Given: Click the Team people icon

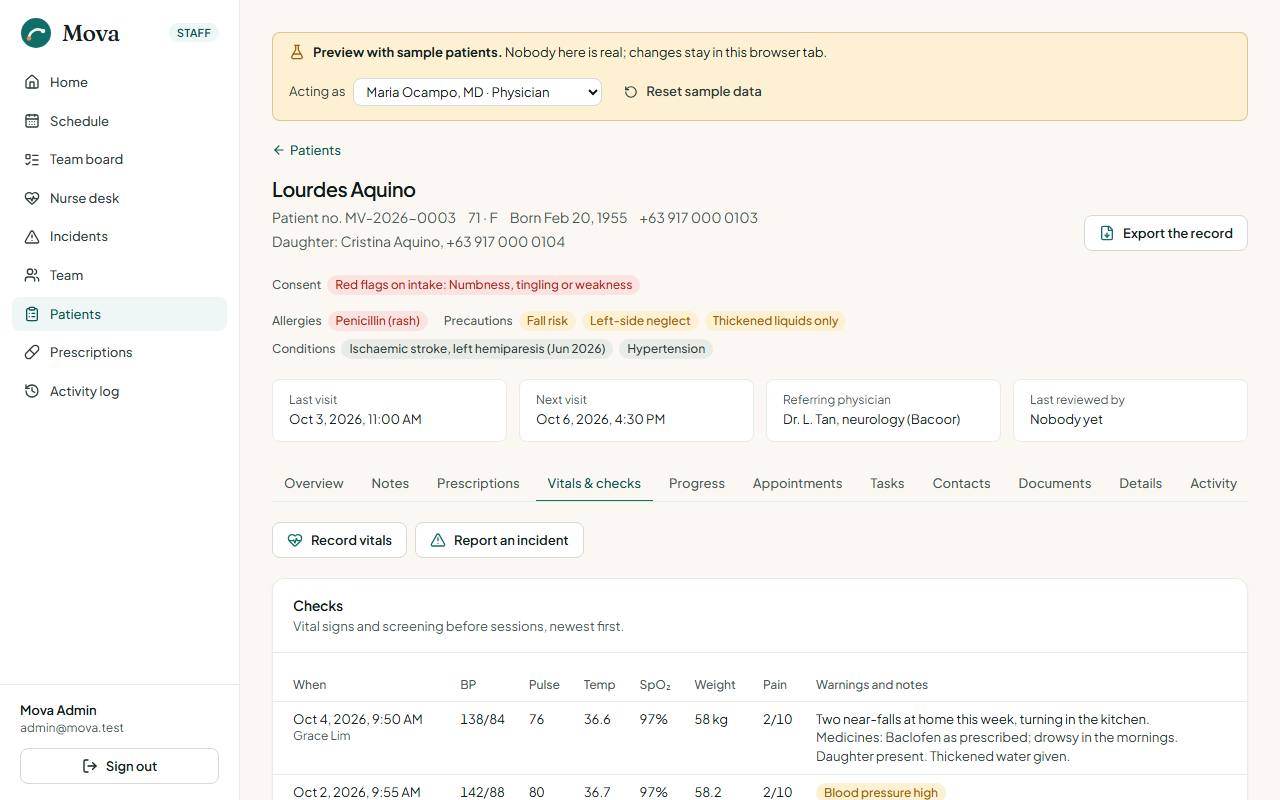Looking at the screenshot, I should coord(32,275).
